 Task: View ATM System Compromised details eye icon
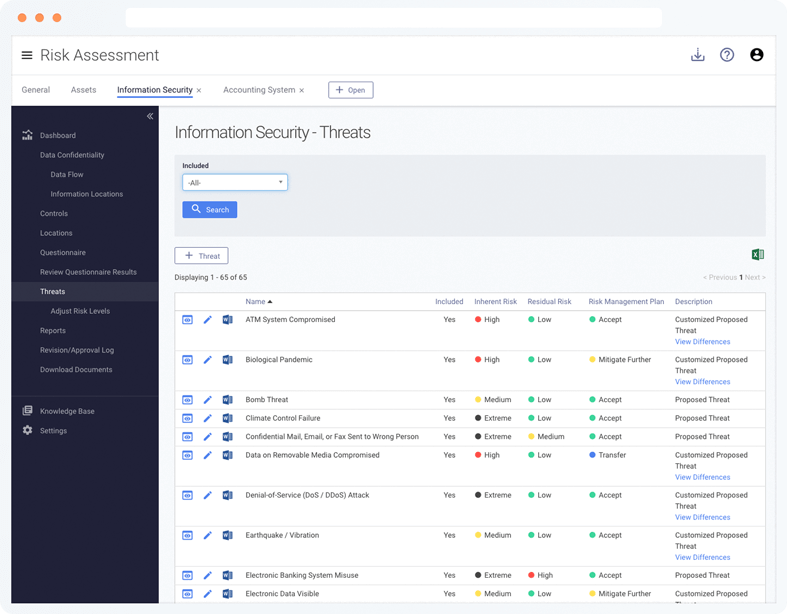point(187,320)
